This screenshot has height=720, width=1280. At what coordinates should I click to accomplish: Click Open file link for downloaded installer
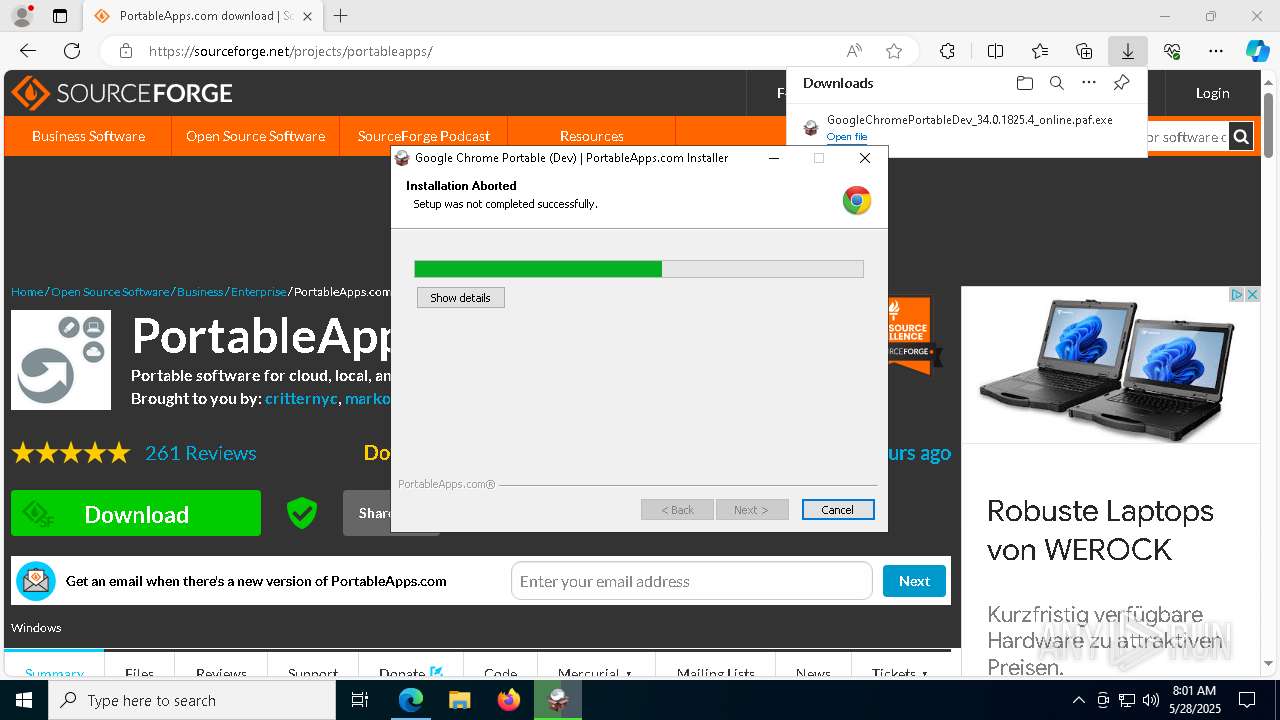pos(847,137)
